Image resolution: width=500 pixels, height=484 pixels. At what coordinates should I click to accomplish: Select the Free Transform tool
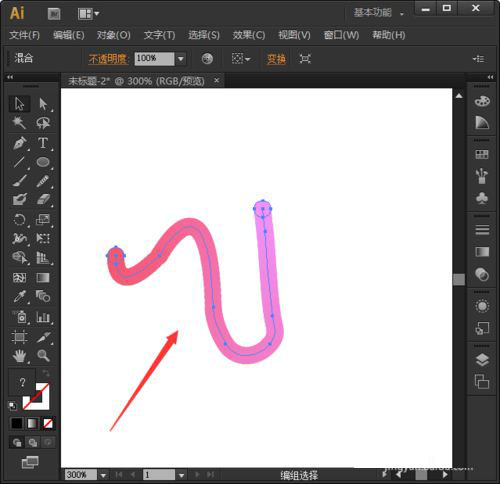43,238
